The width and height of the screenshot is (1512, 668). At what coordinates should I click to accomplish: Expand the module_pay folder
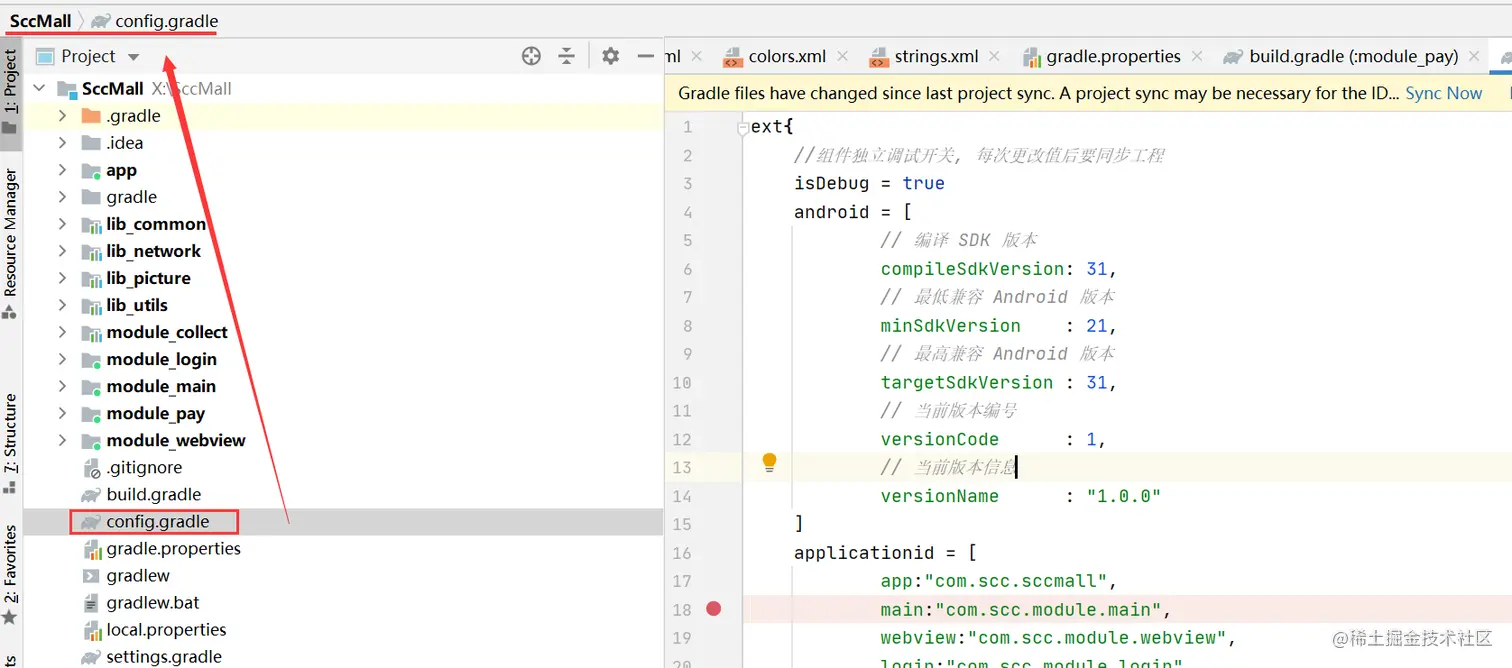pos(63,414)
